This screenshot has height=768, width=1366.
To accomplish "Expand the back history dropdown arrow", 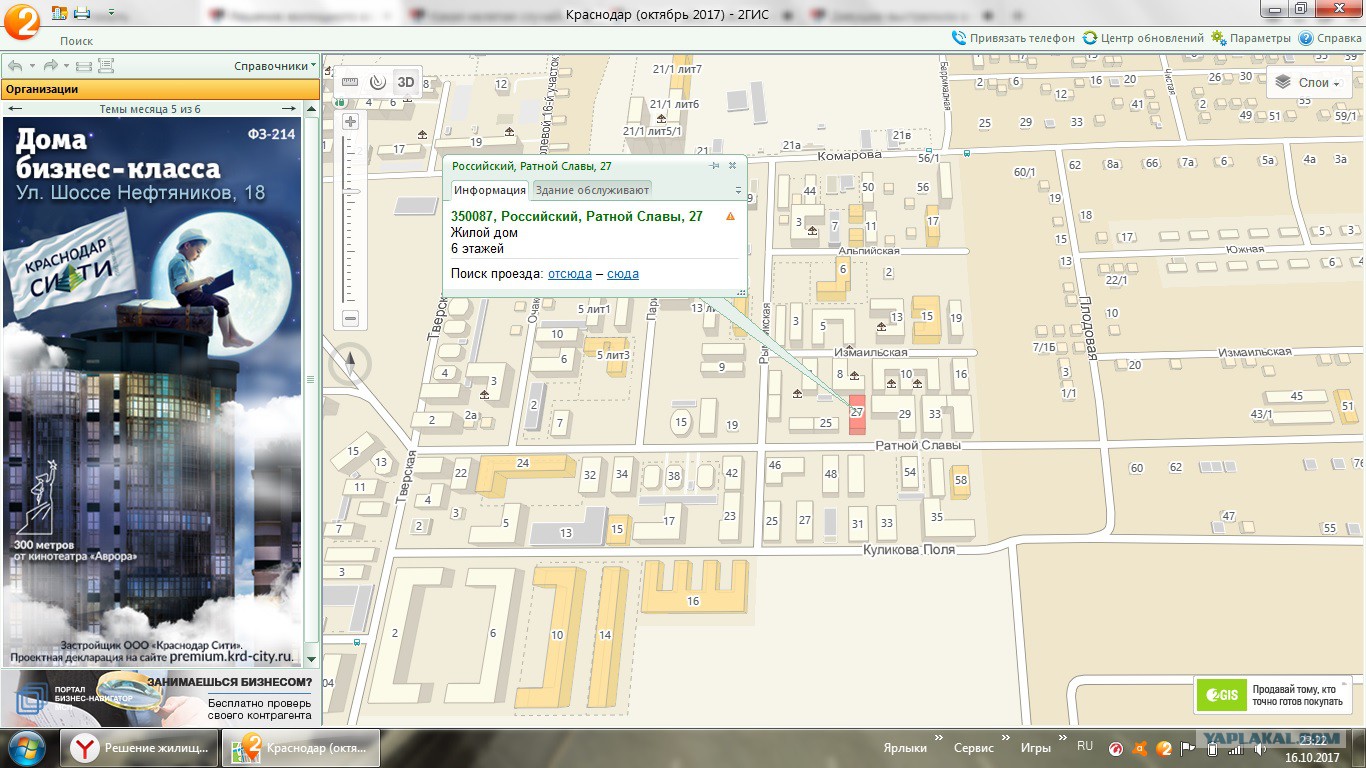I will click(x=32, y=66).
